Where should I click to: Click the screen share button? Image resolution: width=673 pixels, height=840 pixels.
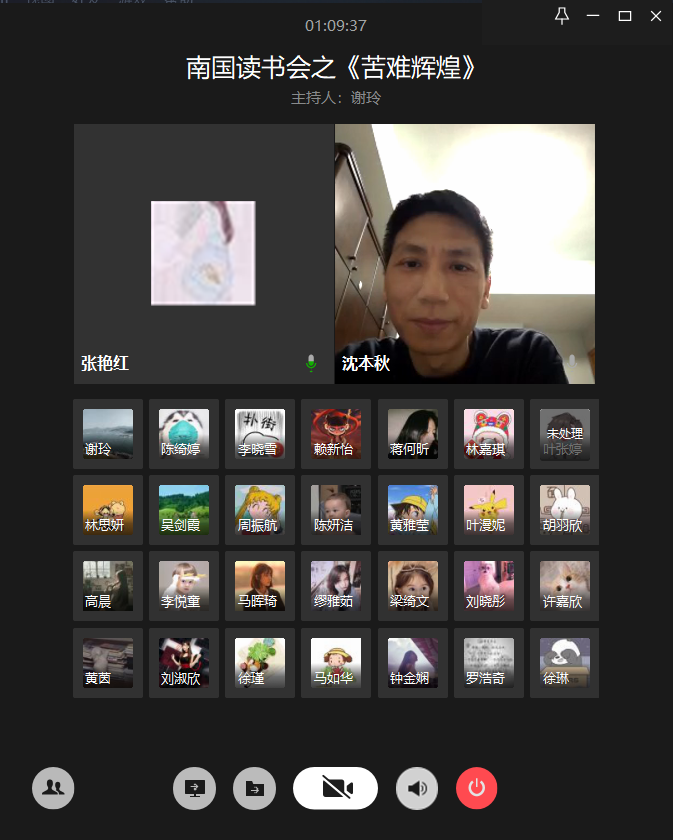(x=194, y=788)
